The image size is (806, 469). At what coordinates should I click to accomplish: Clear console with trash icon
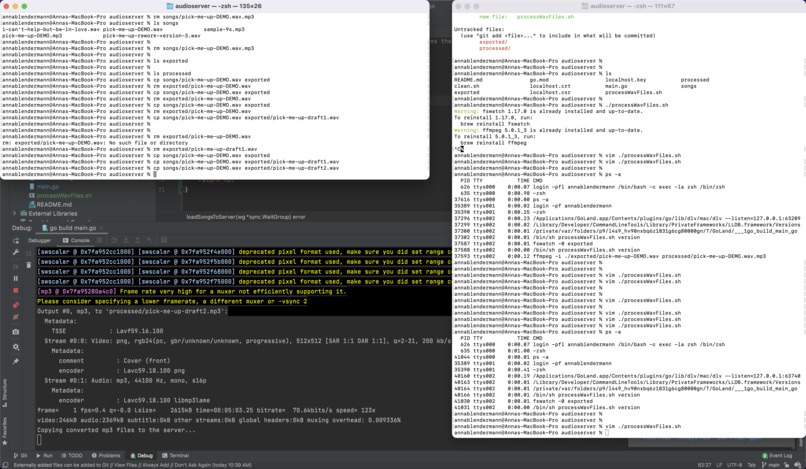click(29, 265)
